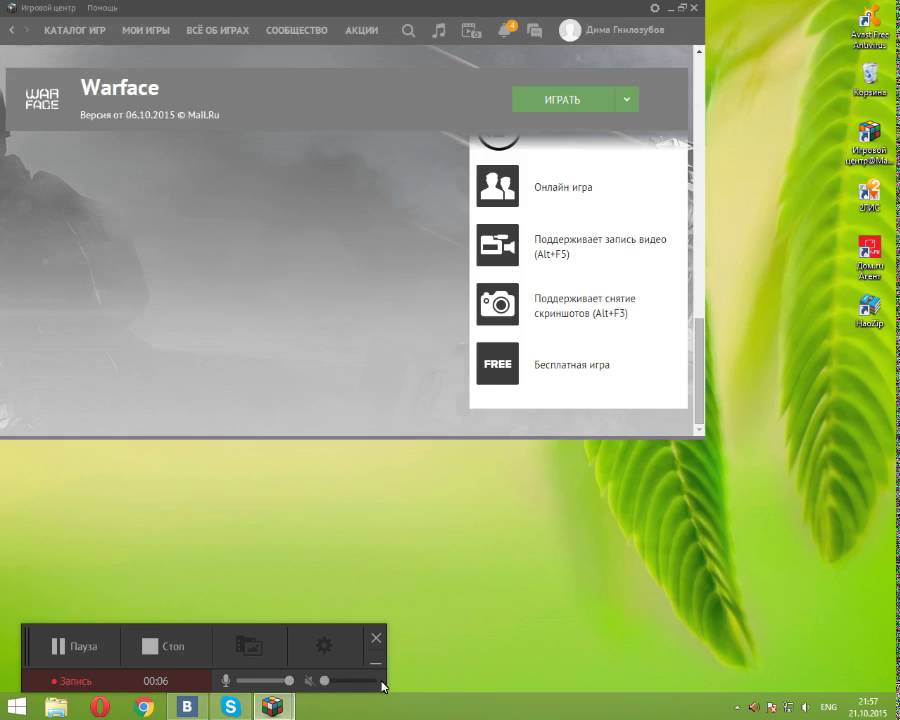Open Skype from taskbar

230,707
